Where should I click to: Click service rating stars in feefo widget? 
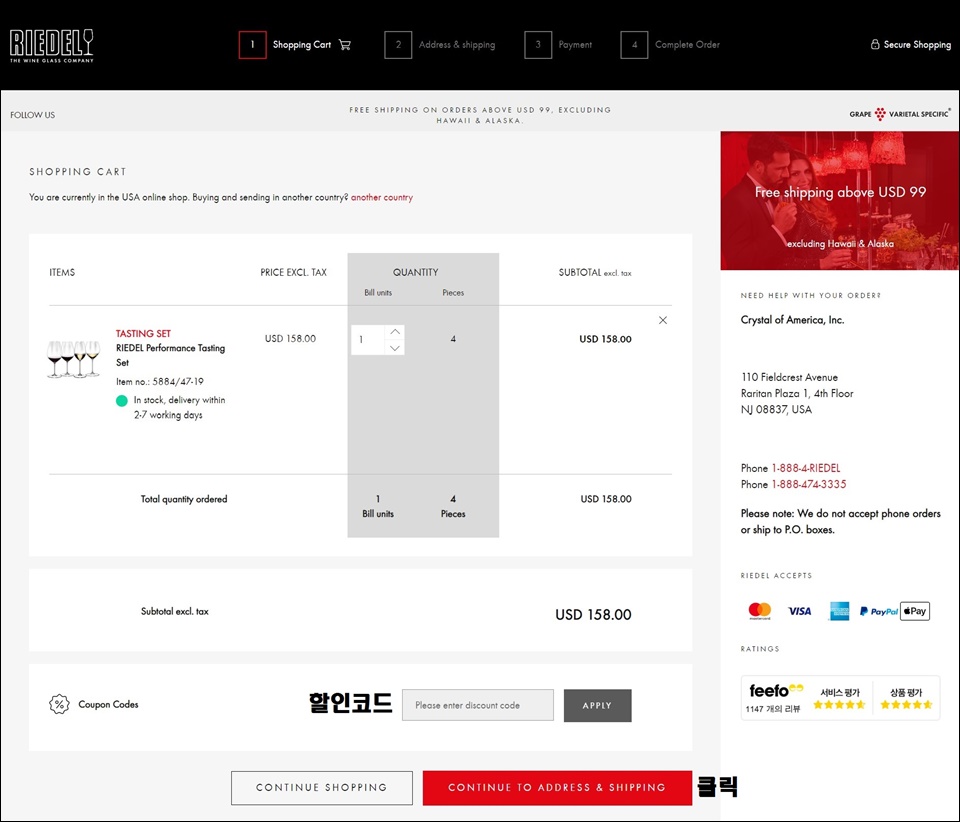(839, 705)
